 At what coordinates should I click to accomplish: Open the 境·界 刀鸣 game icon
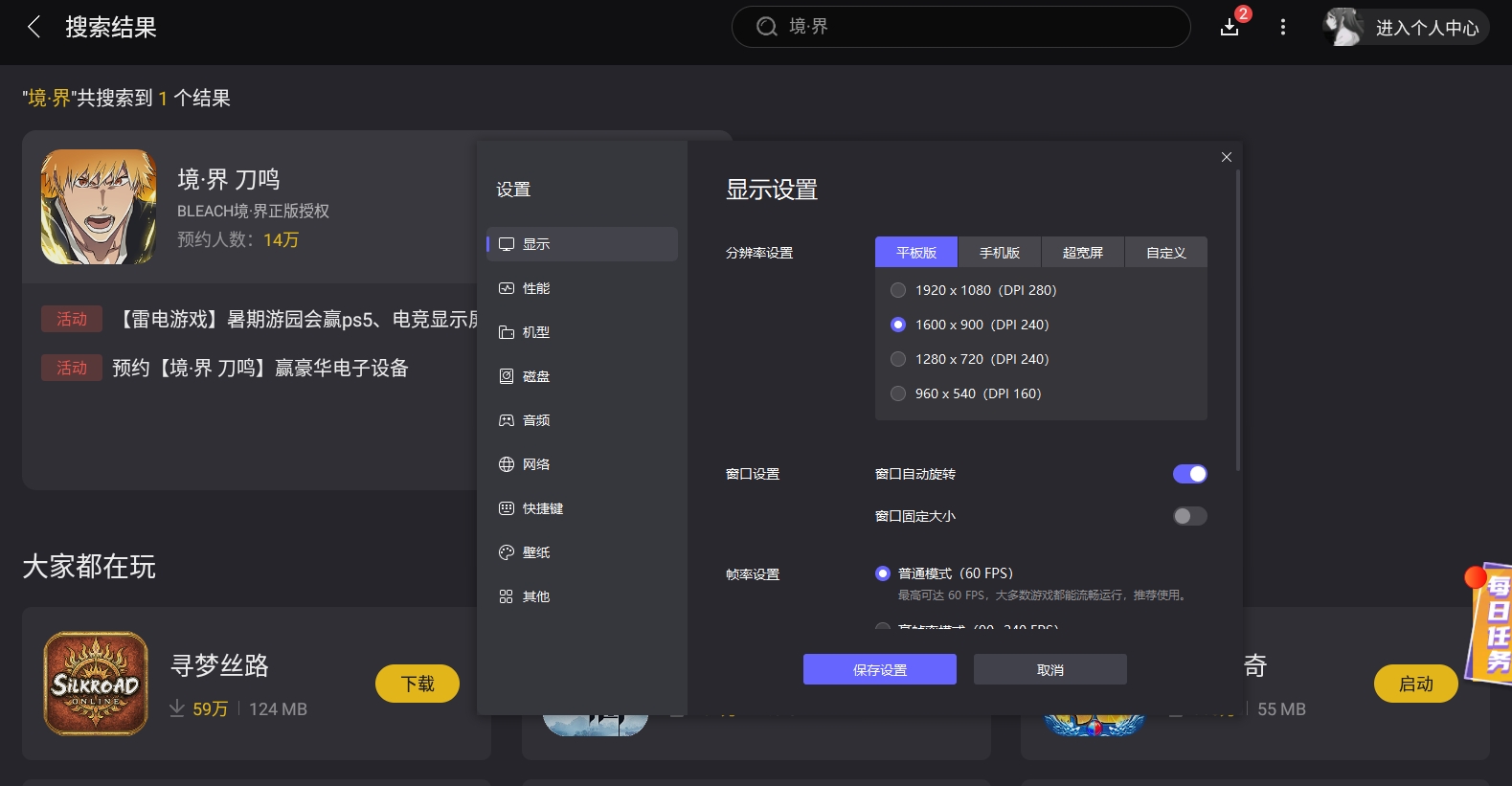point(99,207)
